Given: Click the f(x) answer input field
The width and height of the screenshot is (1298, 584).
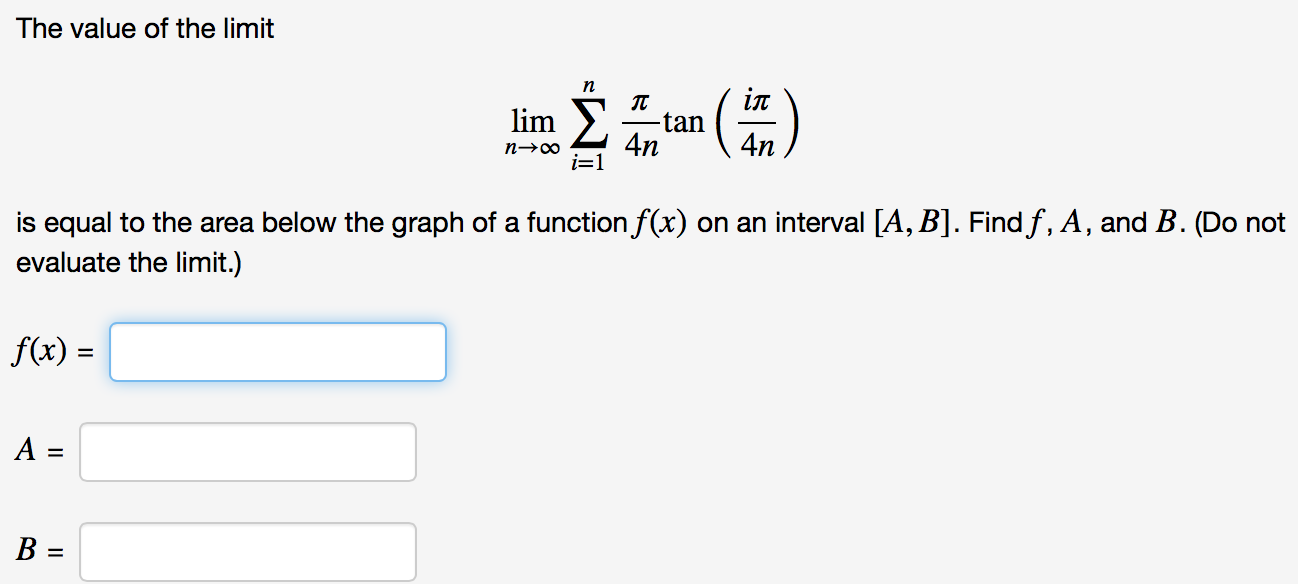Looking at the screenshot, I should click(278, 352).
